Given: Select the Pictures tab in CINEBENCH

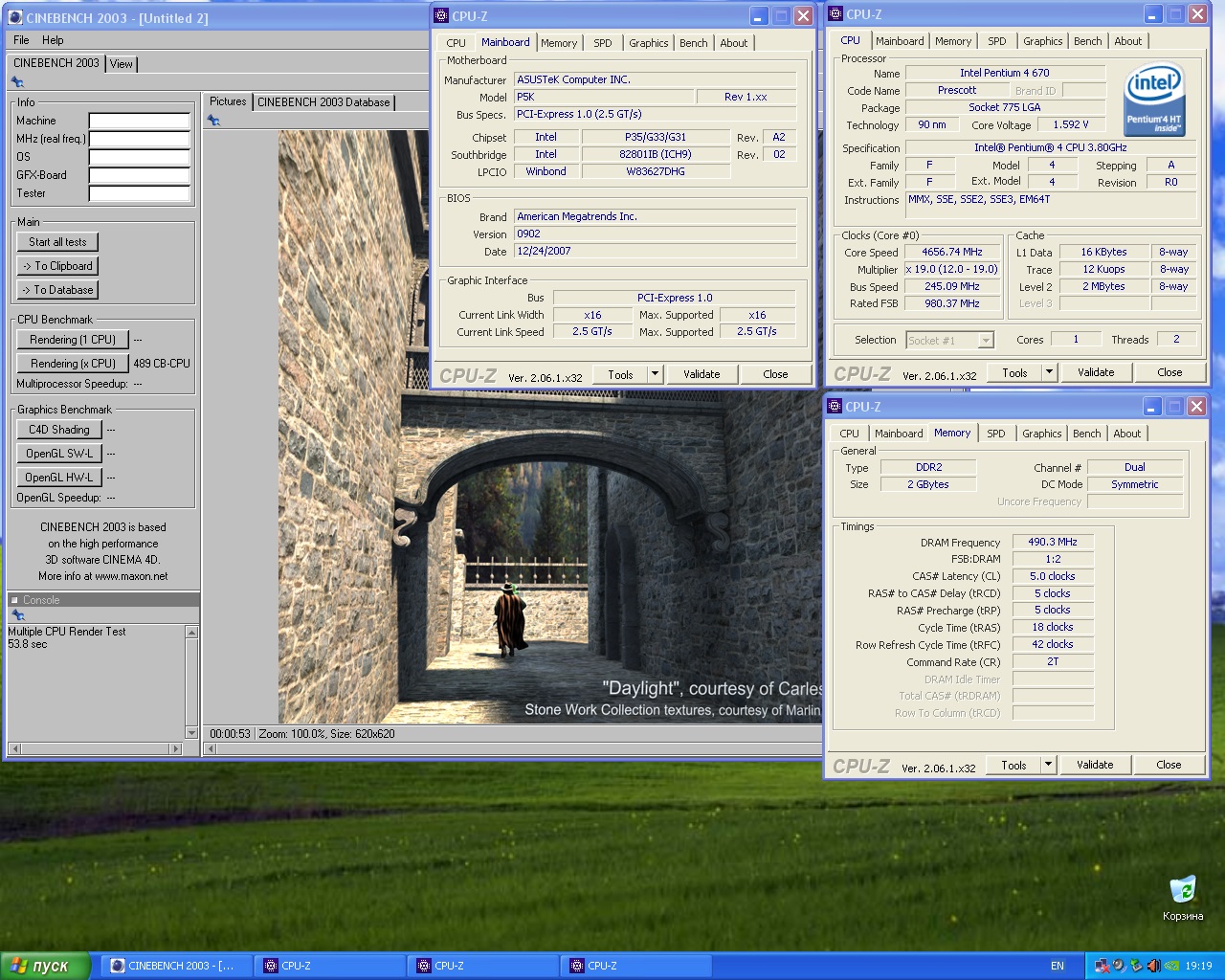Looking at the screenshot, I should pyautogui.click(x=228, y=101).
